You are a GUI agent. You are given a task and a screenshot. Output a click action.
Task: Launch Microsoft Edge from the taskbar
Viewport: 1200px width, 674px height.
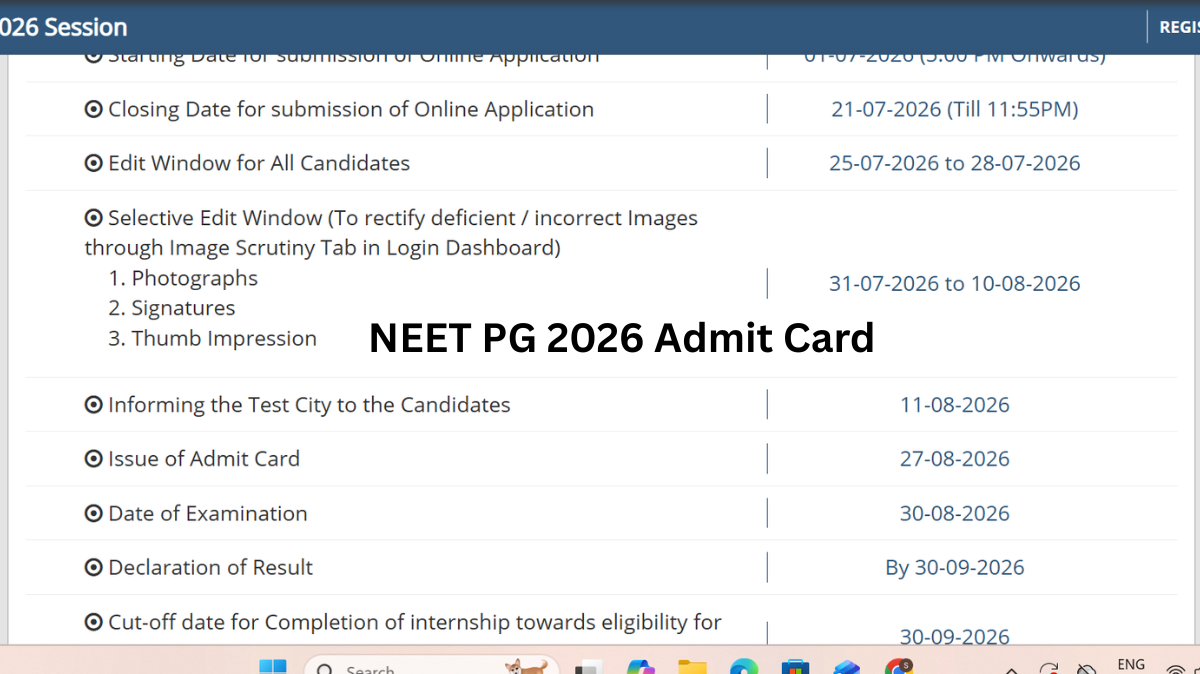[x=744, y=667]
